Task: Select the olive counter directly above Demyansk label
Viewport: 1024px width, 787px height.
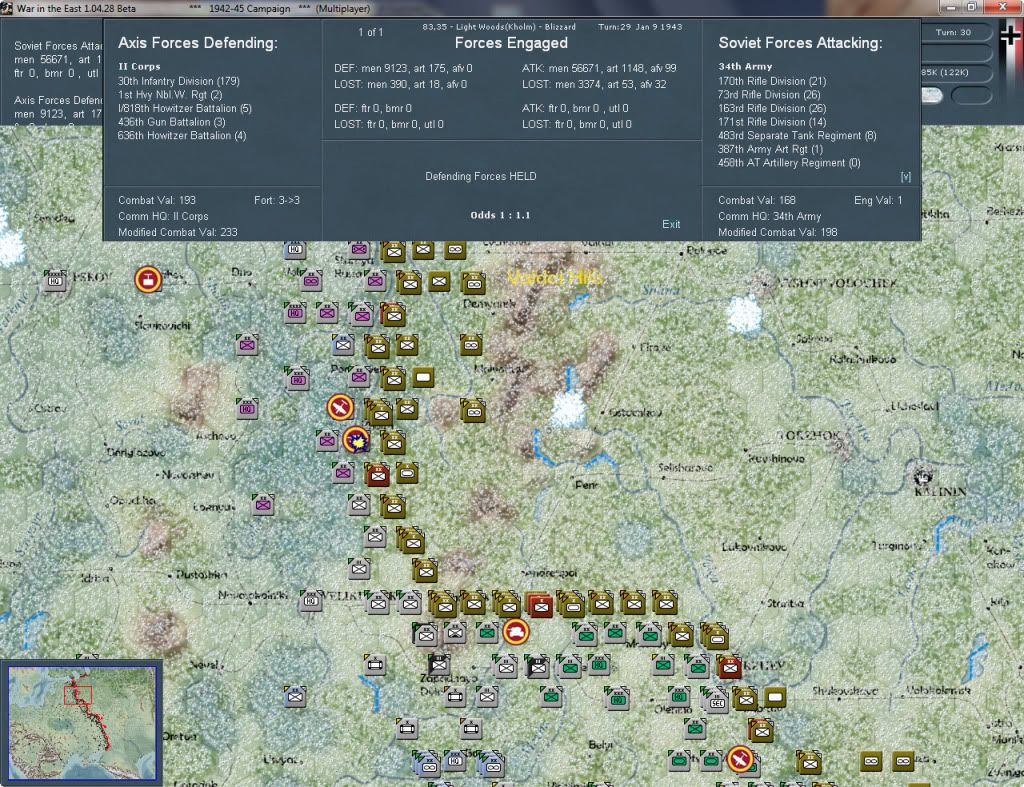Action: (x=473, y=283)
